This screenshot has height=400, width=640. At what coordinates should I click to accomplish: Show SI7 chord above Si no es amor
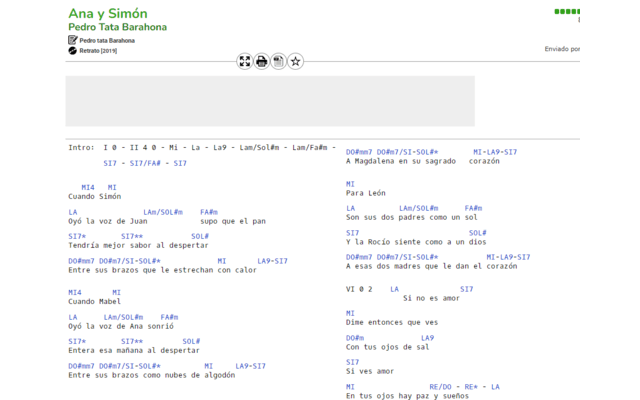click(x=467, y=289)
